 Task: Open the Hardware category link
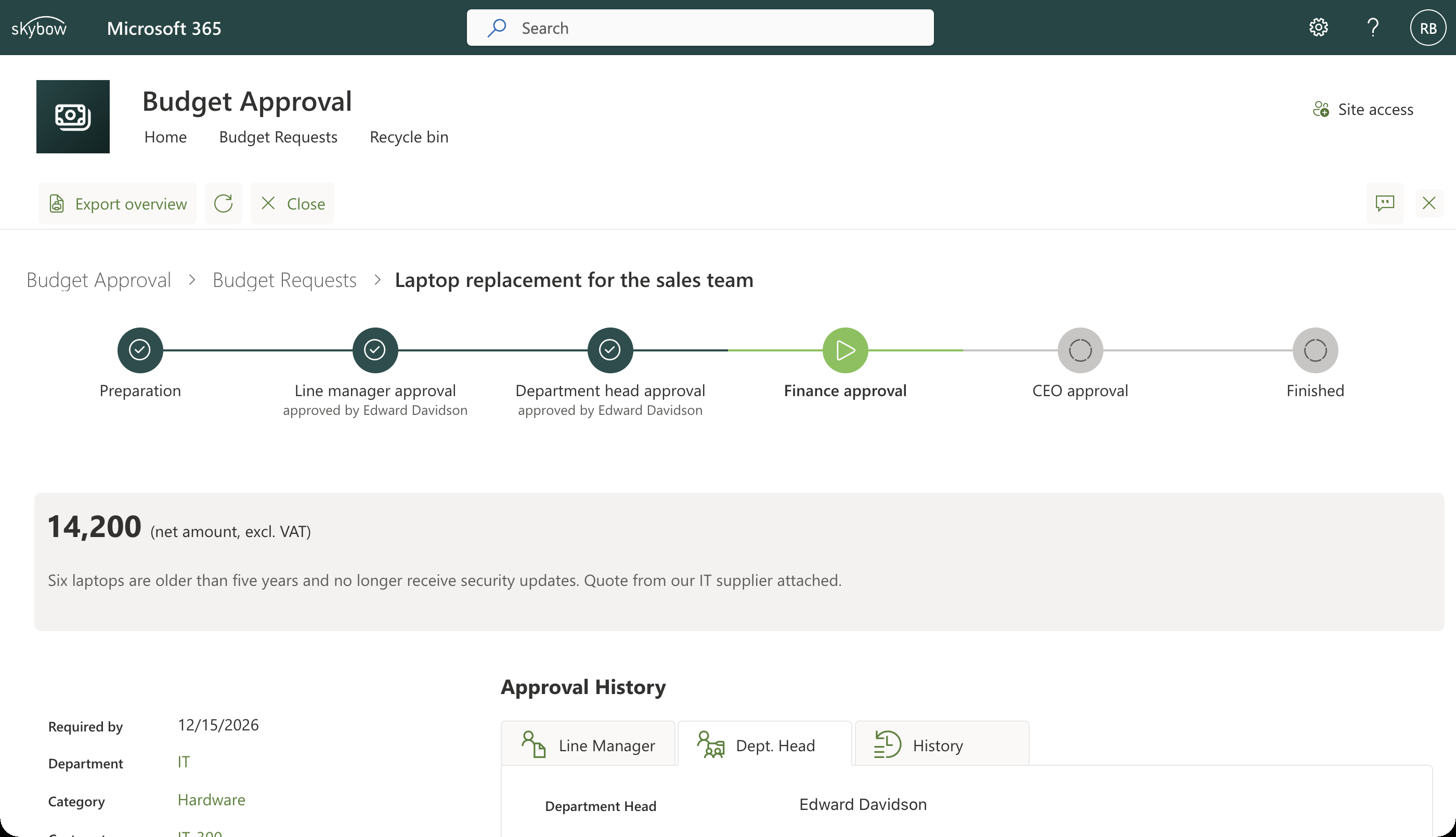211,800
